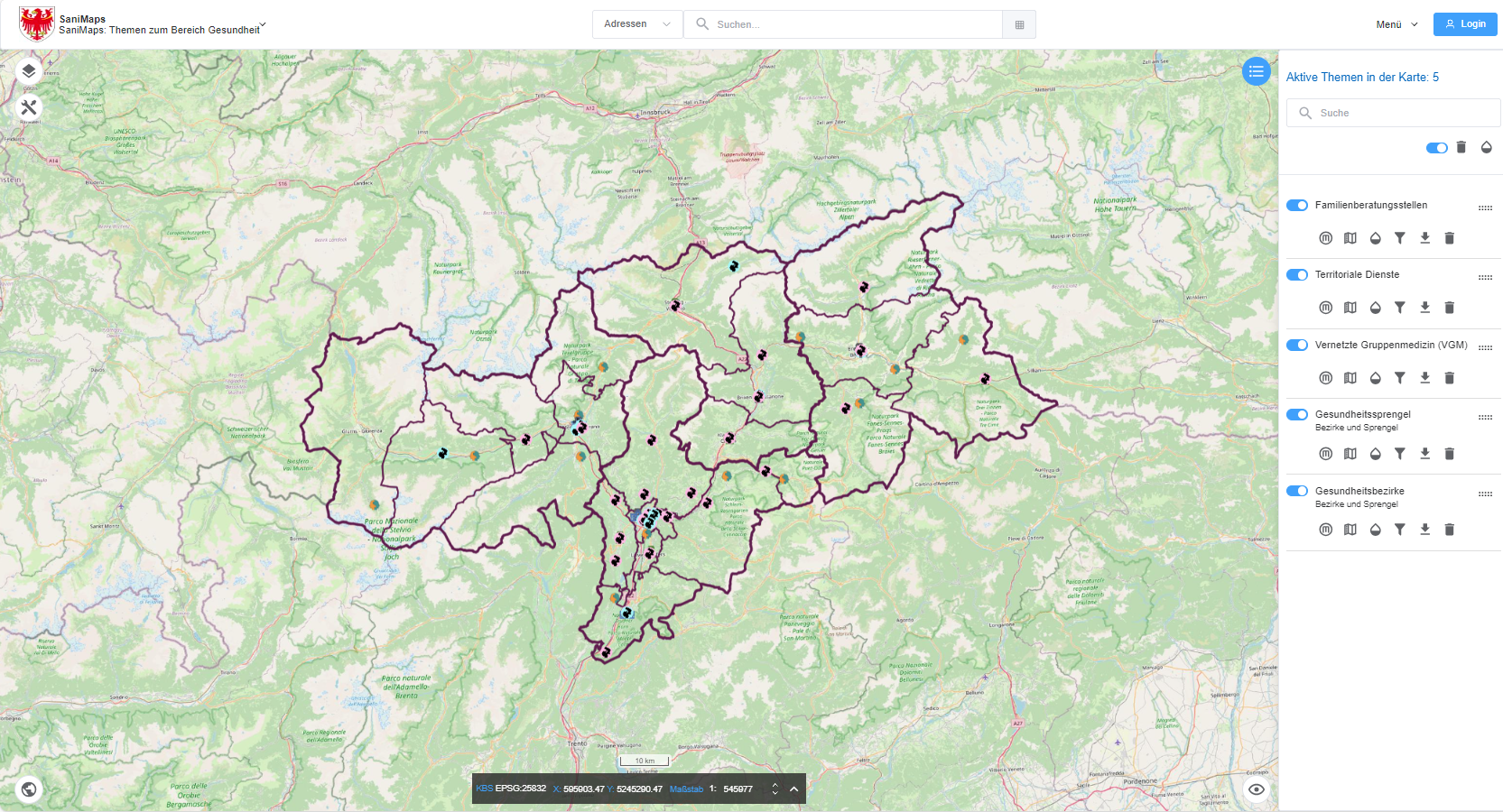Click the globe basemap button
This screenshot has width=1503, height=812.
click(x=29, y=789)
